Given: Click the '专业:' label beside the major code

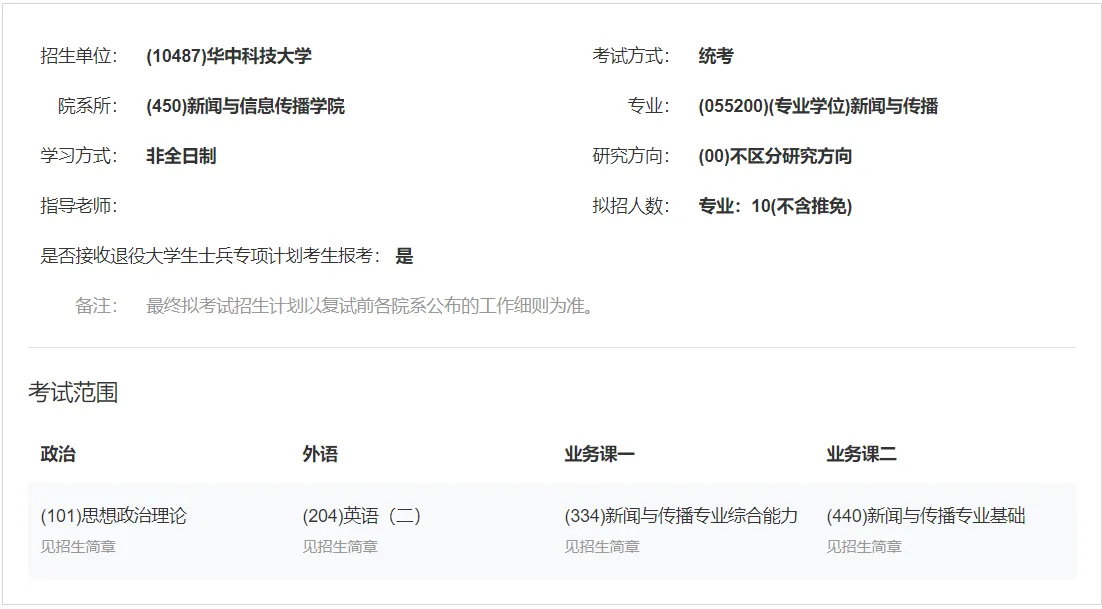Looking at the screenshot, I should click(x=648, y=106).
